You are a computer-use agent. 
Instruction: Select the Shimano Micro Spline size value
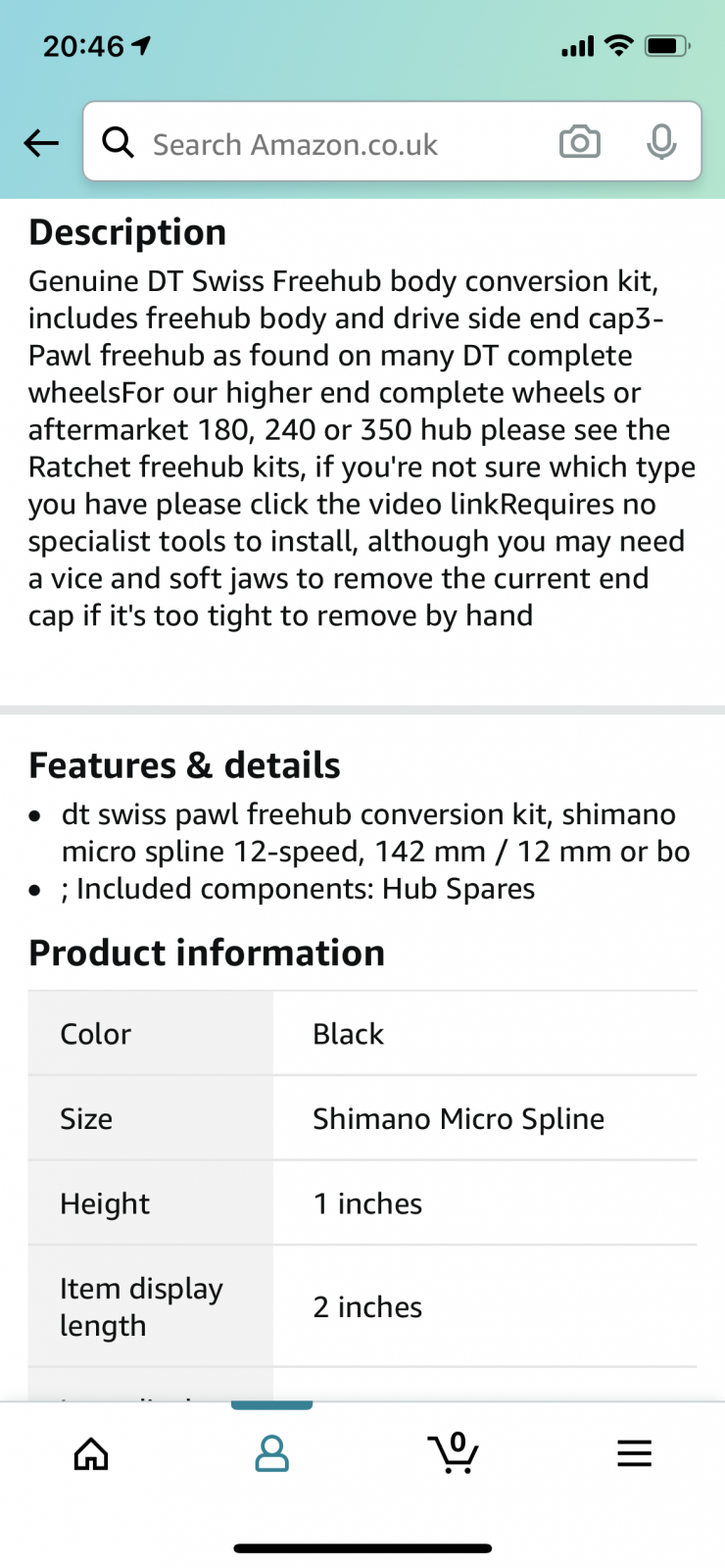pos(459,1119)
